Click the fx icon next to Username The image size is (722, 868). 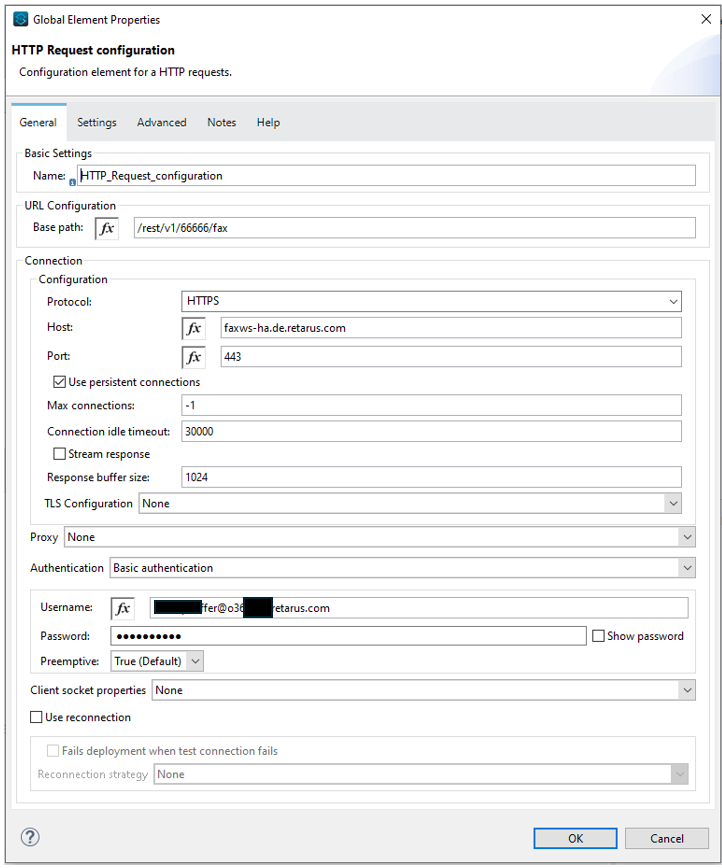pyautogui.click(x=122, y=608)
